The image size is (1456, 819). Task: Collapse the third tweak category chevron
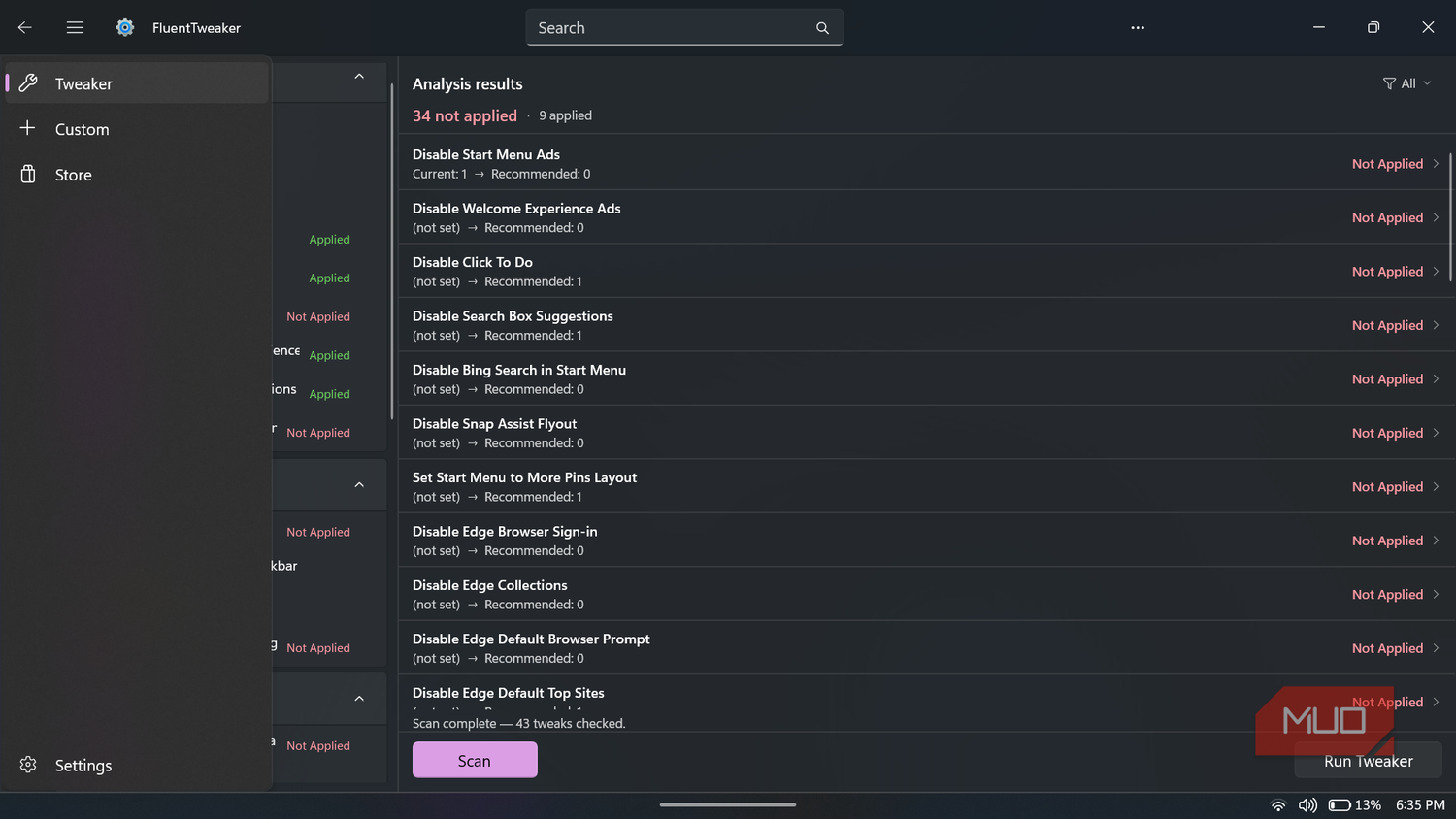click(x=359, y=699)
